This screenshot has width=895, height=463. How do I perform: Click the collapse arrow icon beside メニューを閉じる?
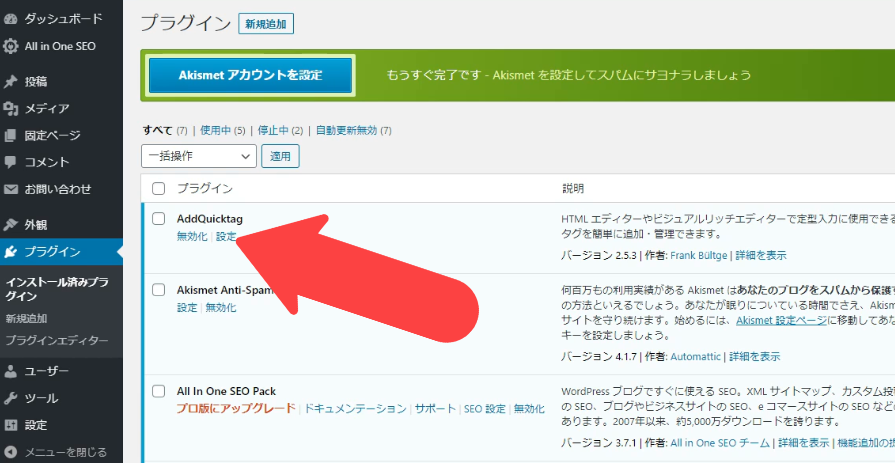tap(10, 453)
